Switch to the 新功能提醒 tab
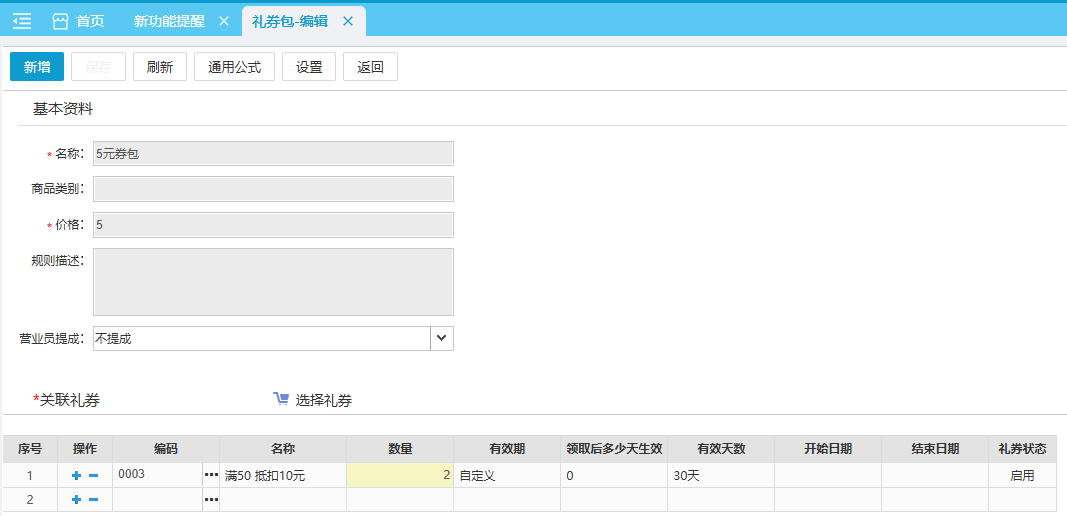Viewport: 1067px width, 516px height. (169, 21)
